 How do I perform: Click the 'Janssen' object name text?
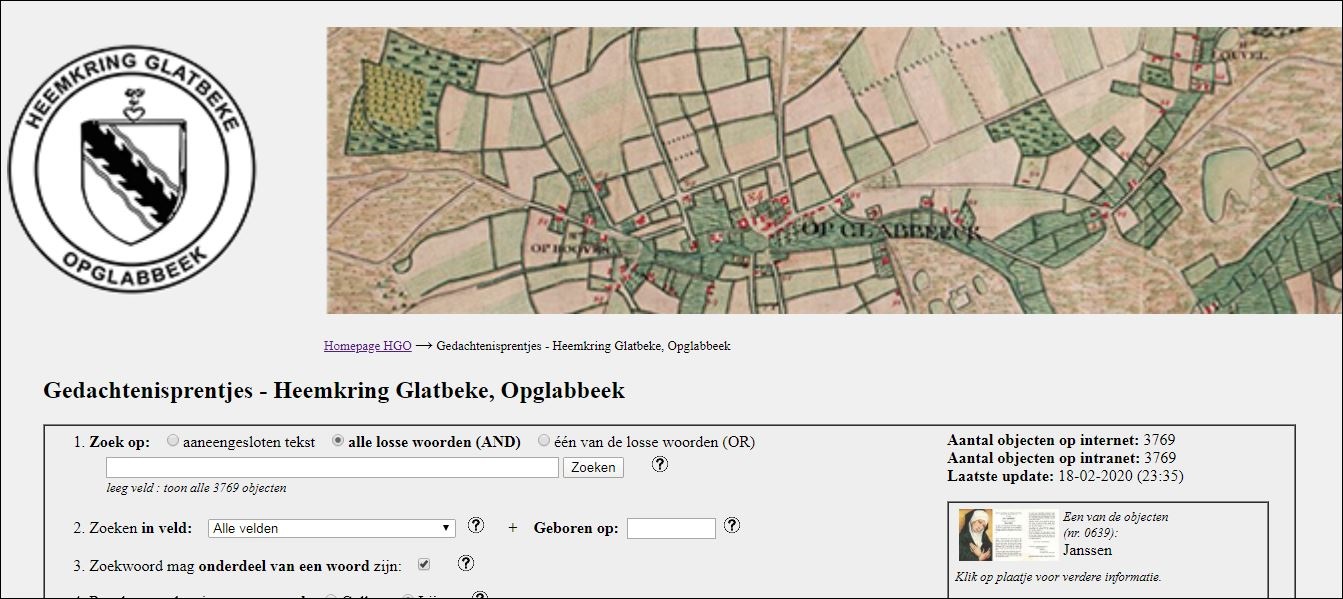click(x=1088, y=550)
